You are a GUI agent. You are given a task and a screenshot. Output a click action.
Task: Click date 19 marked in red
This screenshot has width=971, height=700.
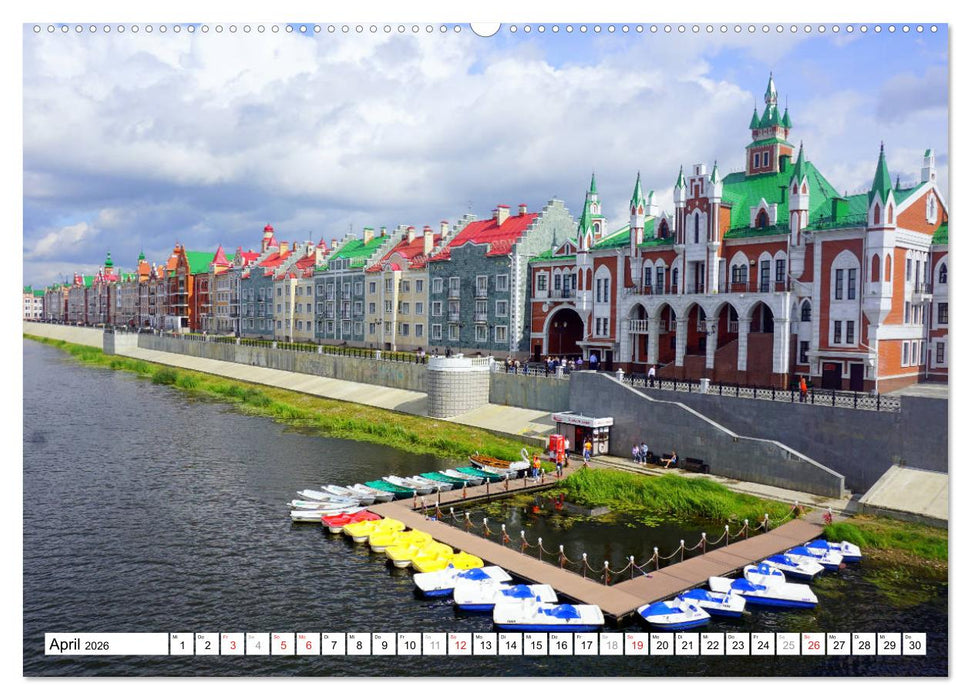pyautogui.click(x=635, y=647)
